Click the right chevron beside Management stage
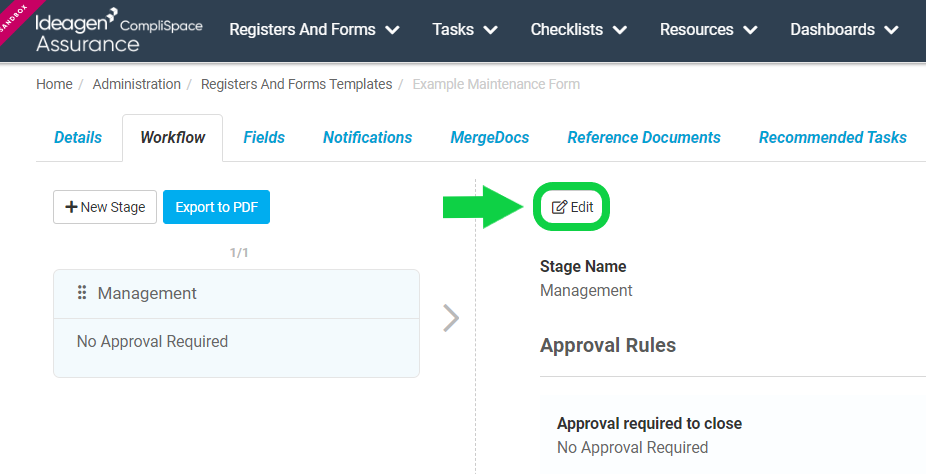The height and width of the screenshot is (474, 926). (x=451, y=318)
